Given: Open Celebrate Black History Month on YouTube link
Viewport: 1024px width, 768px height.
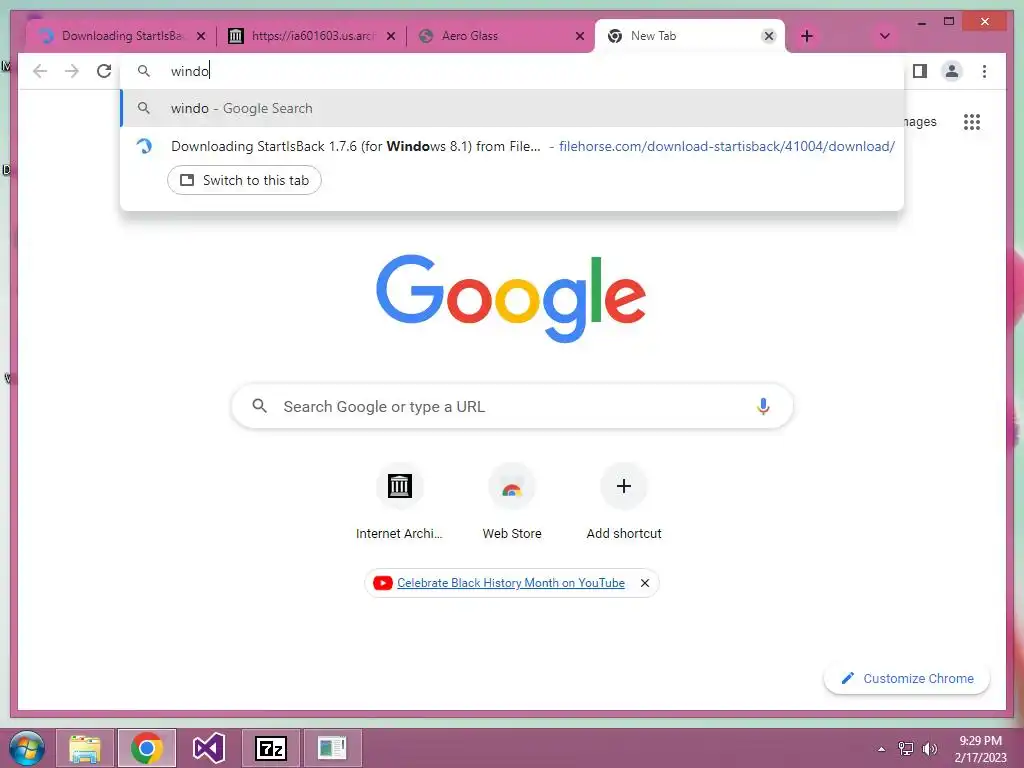Looking at the screenshot, I should coord(511,583).
